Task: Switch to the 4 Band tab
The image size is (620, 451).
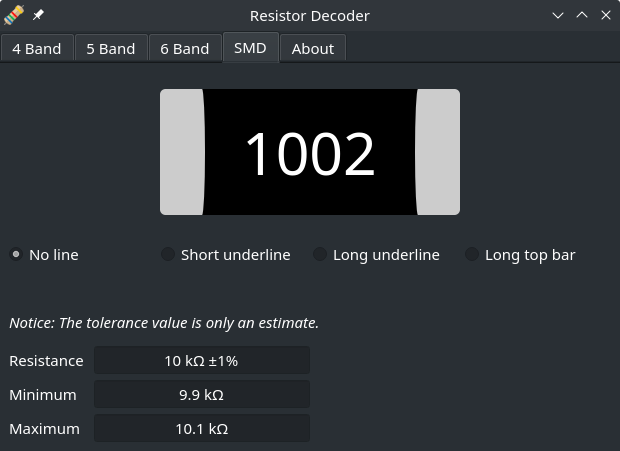Action: click(37, 48)
